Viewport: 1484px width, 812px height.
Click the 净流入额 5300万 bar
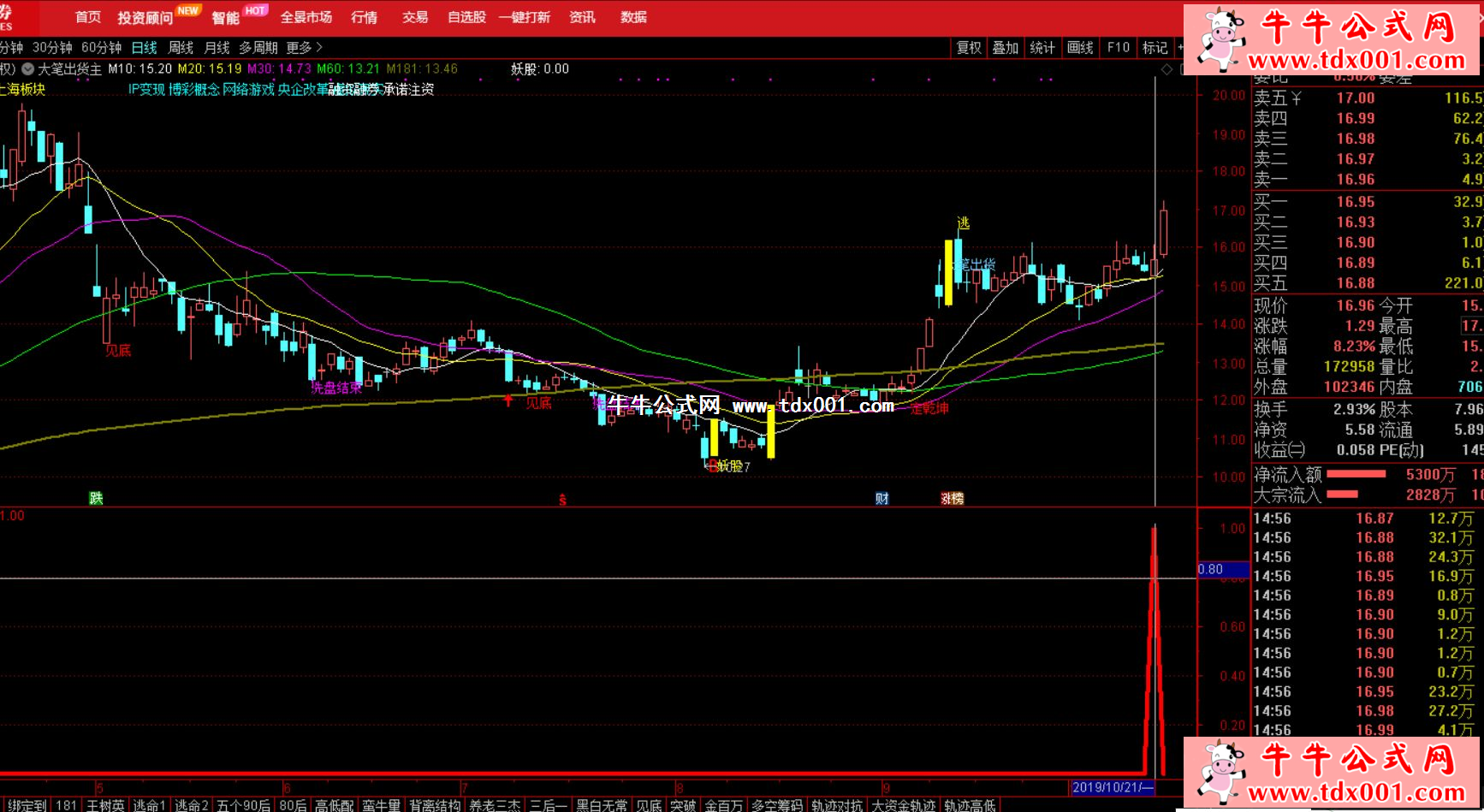[x=1356, y=474]
